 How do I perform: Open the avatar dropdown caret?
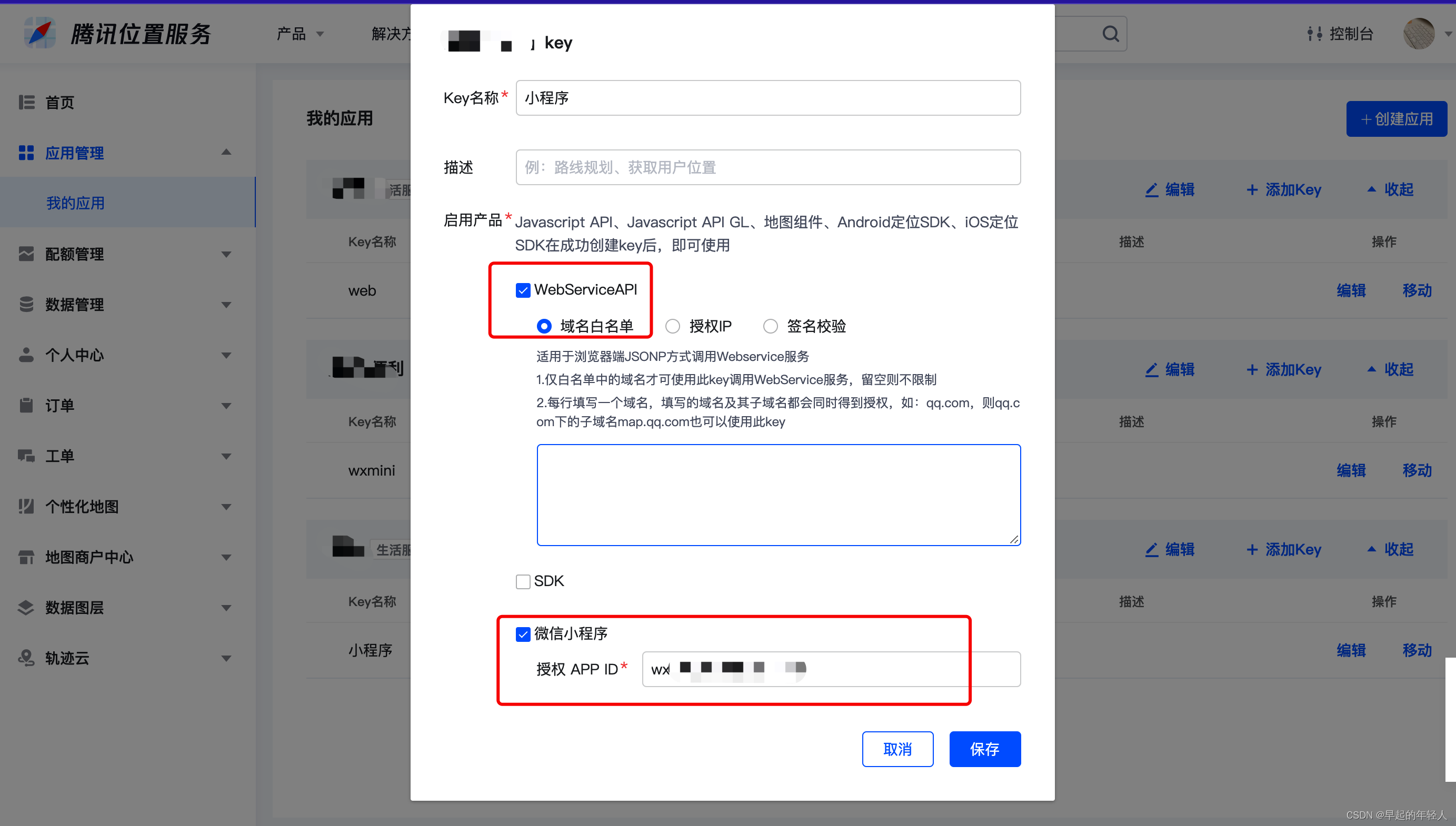point(1448,34)
